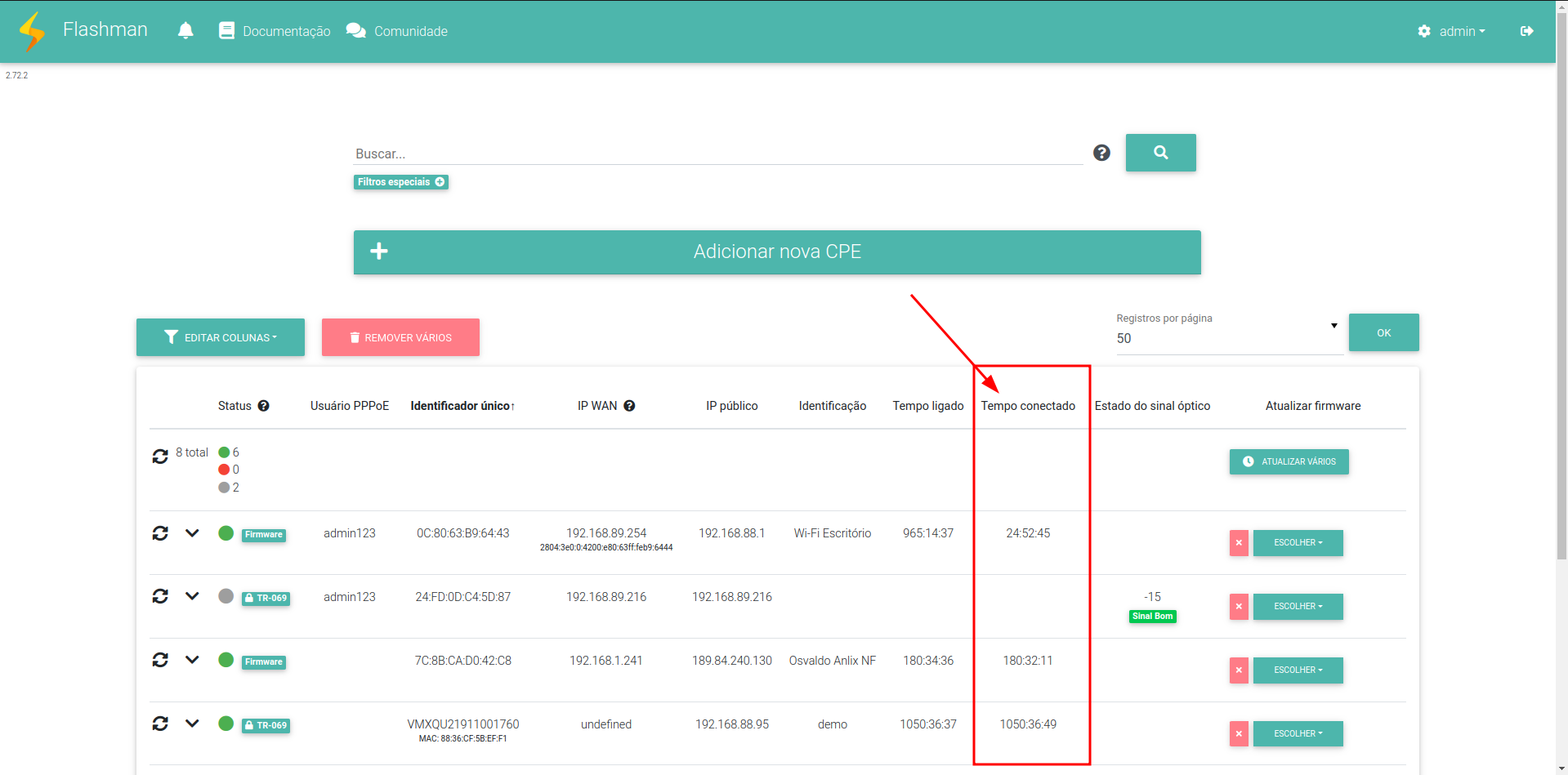1568x775 pixels.
Task: Add Filtros especiais filter
Action: (x=401, y=182)
